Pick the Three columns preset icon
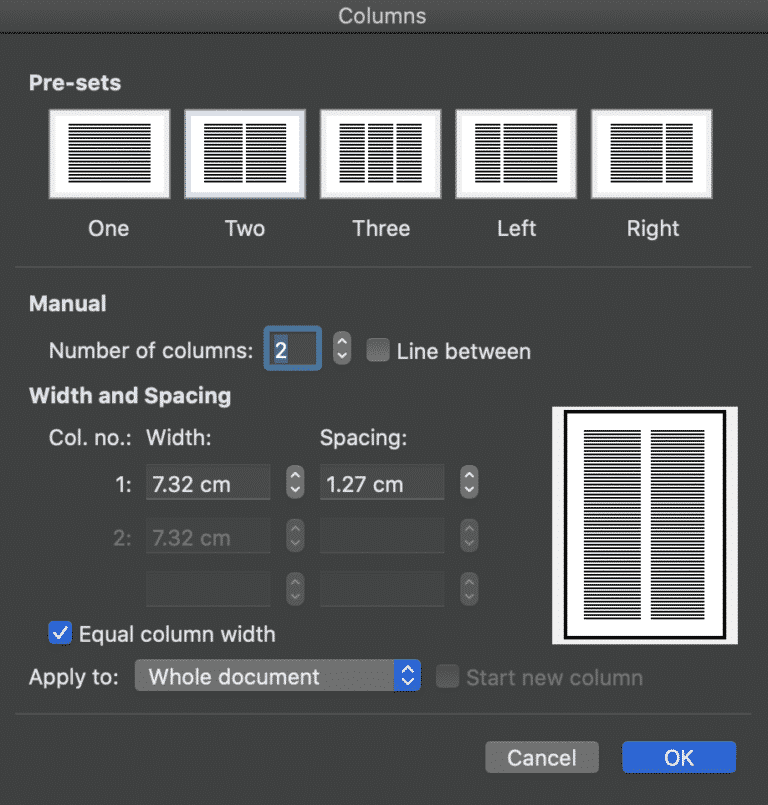The width and height of the screenshot is (768, 805). click(380, 154)
